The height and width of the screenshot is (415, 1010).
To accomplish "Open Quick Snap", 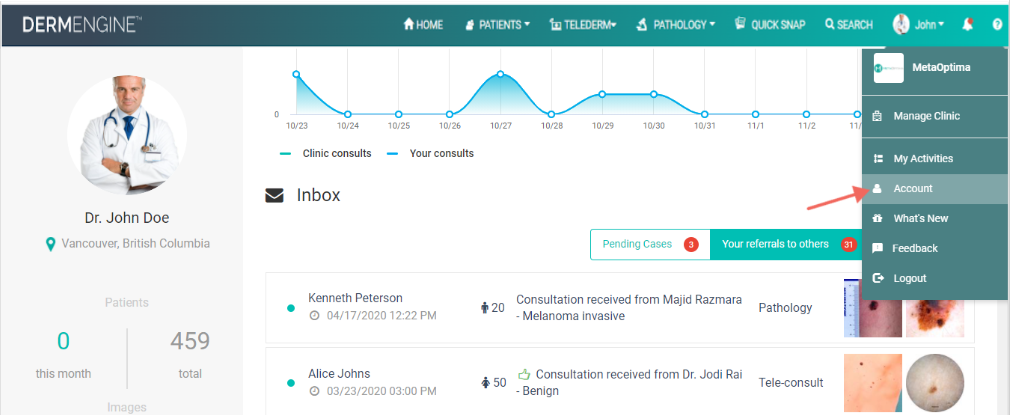I will pyautogui.click(x=770, y=25).
